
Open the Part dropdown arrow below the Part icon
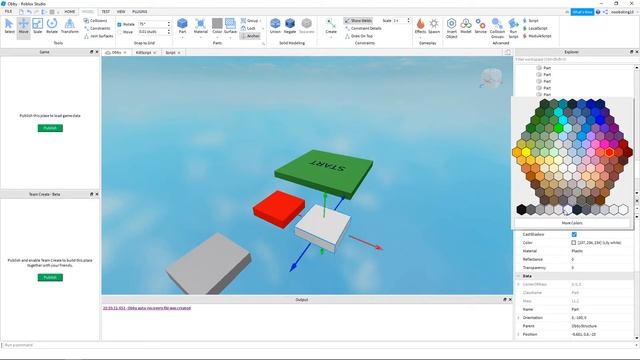(182, 38)
